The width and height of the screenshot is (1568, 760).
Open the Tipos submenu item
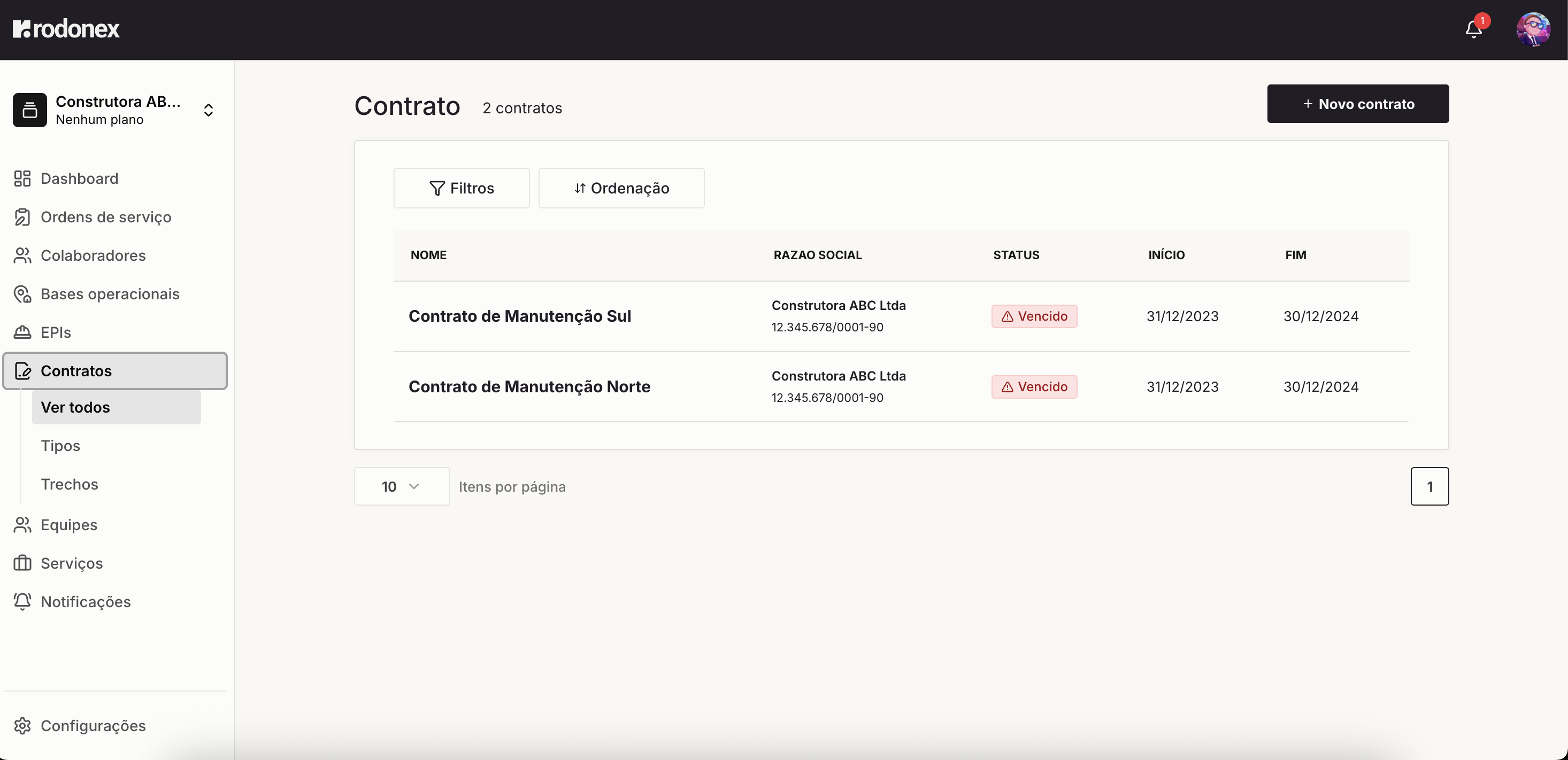(x=60, y=445)
